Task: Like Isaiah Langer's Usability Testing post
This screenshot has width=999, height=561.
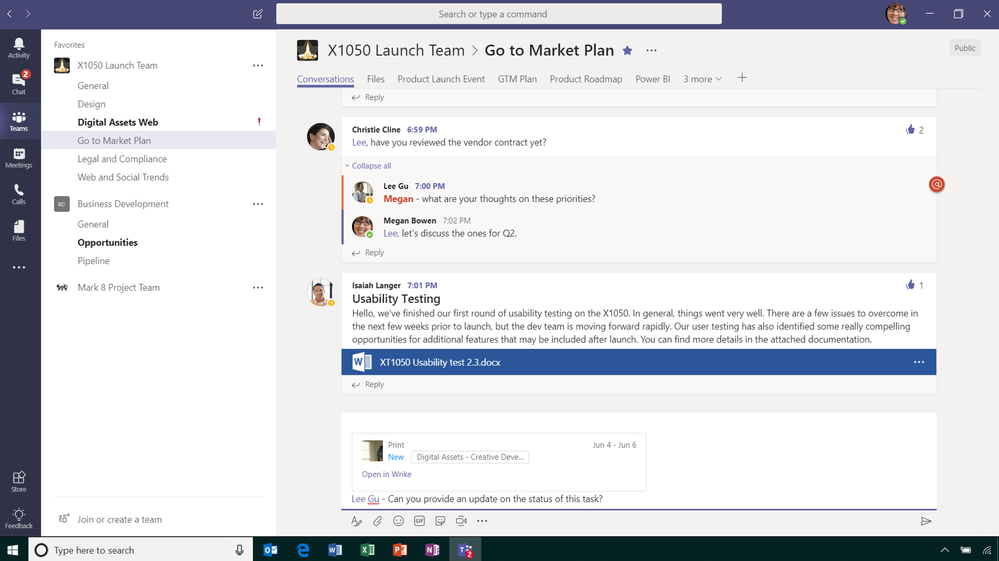Action: (910, 285)
